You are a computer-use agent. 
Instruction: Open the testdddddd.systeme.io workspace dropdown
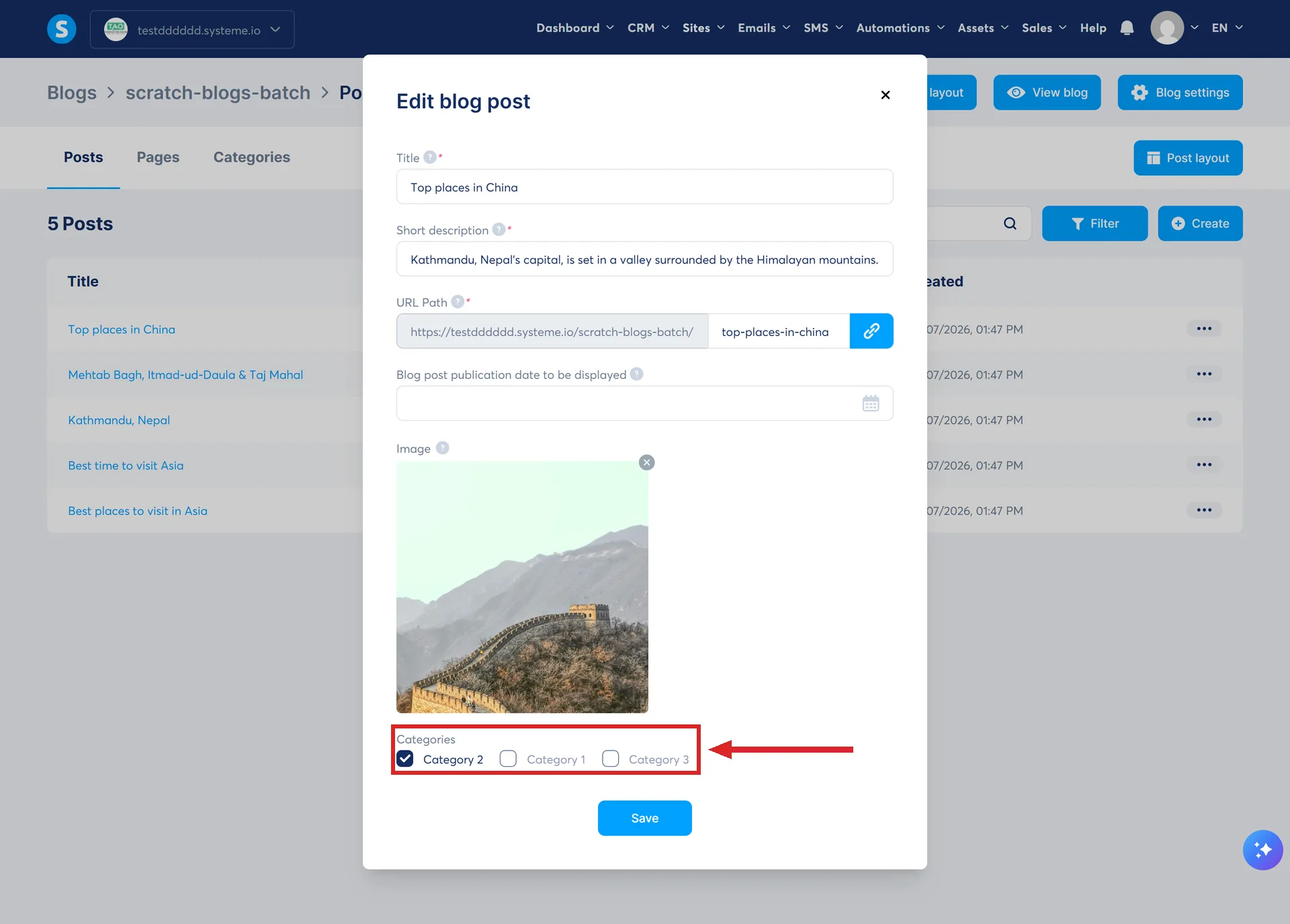pos(192,30)
